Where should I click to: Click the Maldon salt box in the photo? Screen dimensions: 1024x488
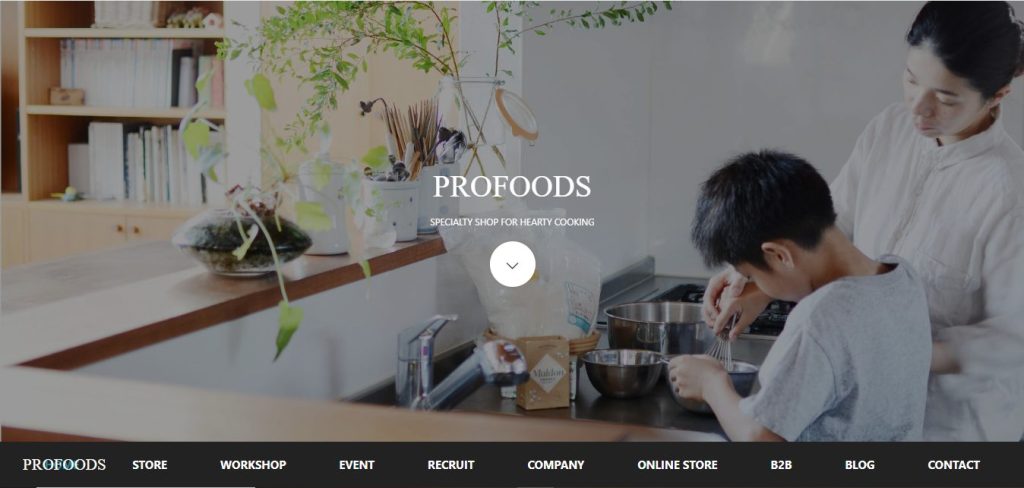(x=543, y=372)
